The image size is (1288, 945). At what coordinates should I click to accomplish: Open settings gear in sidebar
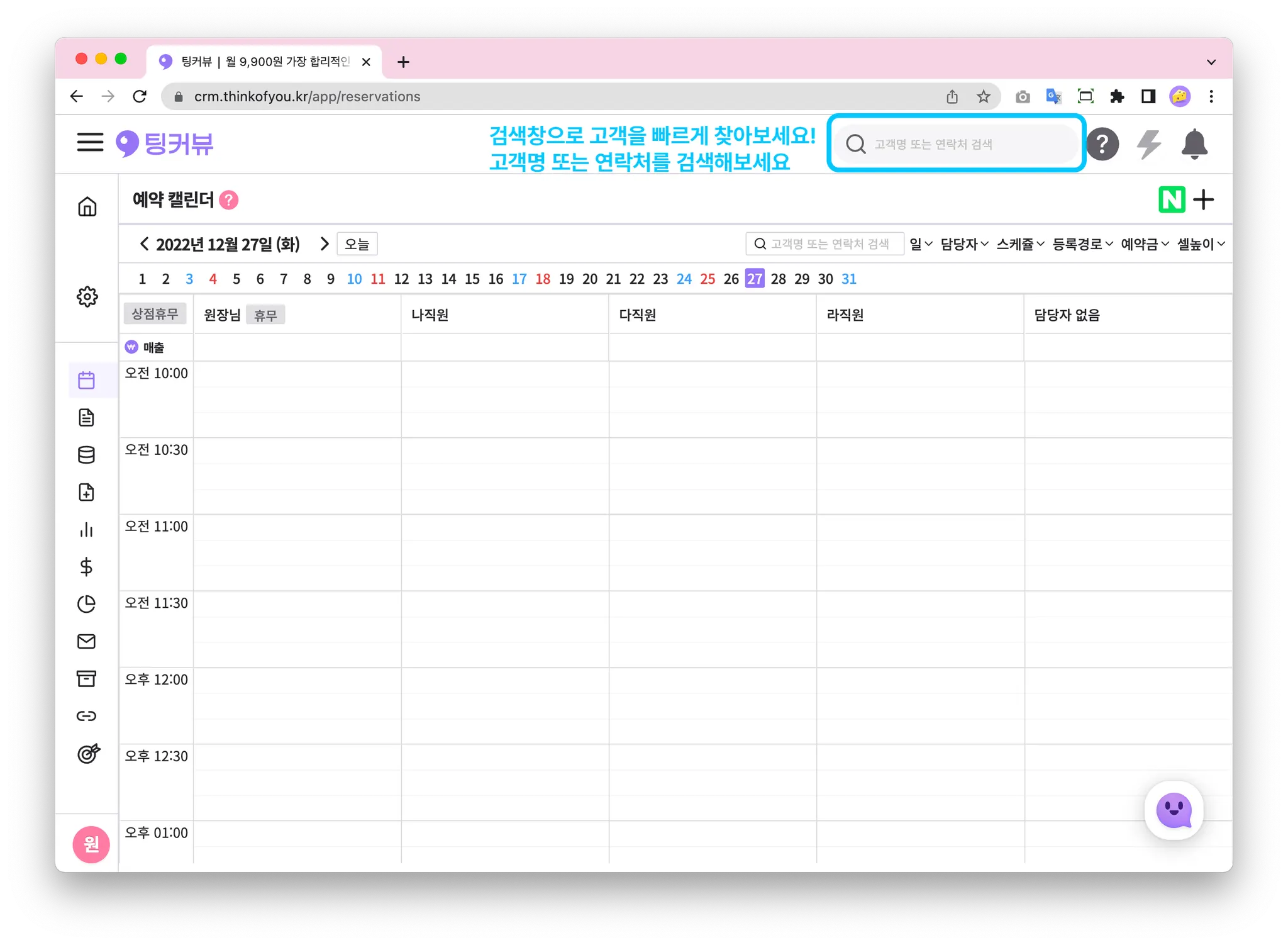point(87,296)
